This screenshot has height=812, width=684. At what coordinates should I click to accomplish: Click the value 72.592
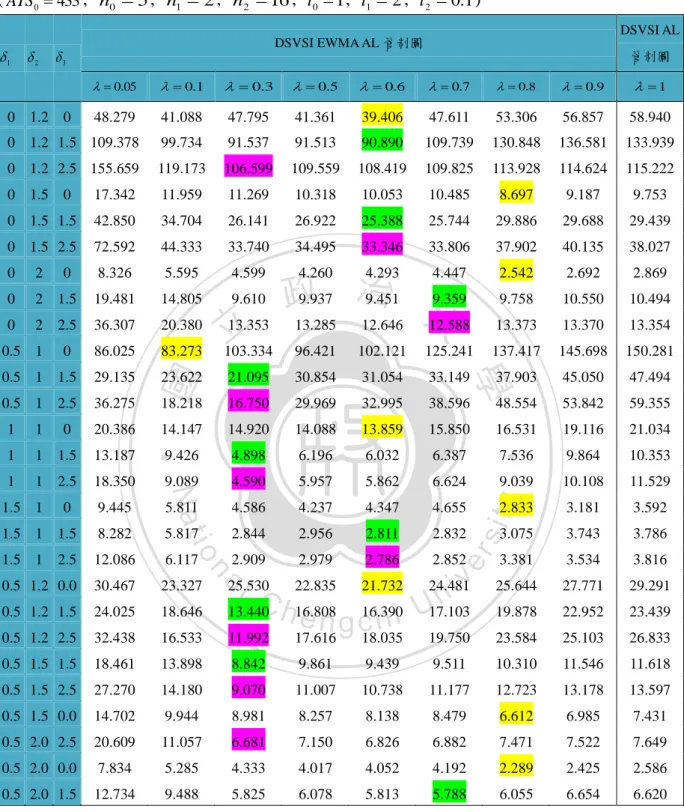click(x=114, y=246)
